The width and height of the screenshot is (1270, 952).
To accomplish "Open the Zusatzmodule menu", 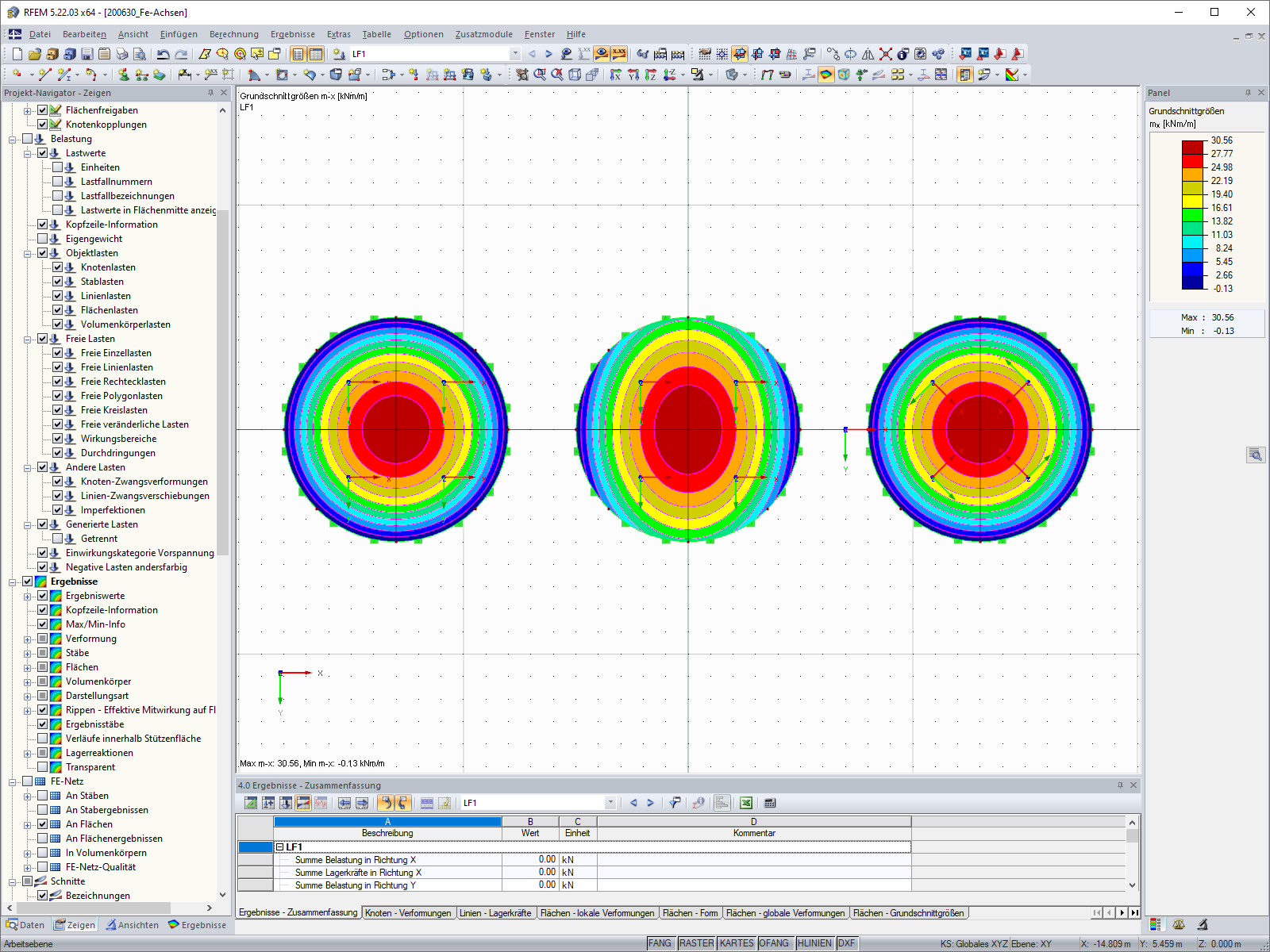I will (x=484, y=34).
